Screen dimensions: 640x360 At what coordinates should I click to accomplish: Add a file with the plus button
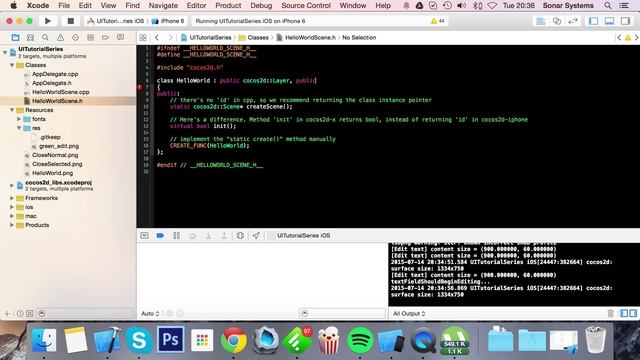click(x=7, y=313)
